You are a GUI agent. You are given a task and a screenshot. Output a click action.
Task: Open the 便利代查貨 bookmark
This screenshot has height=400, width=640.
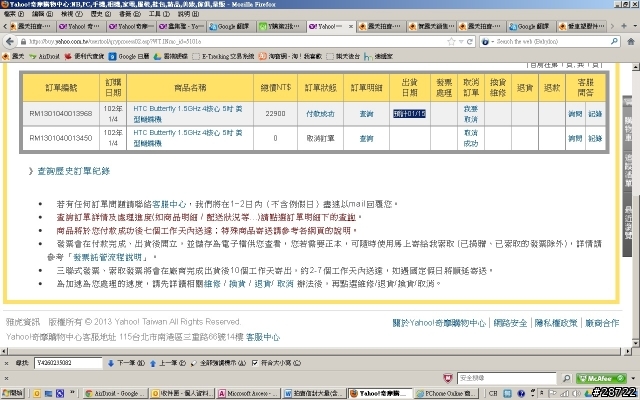[x=84, y=56]
